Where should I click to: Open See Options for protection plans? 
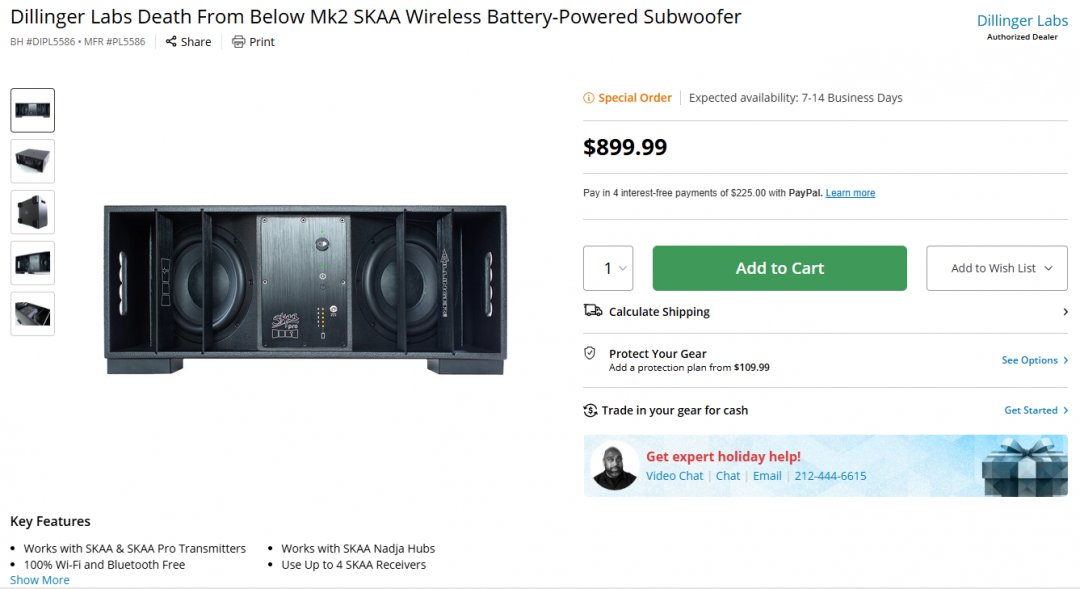(x=1034, y=360)
